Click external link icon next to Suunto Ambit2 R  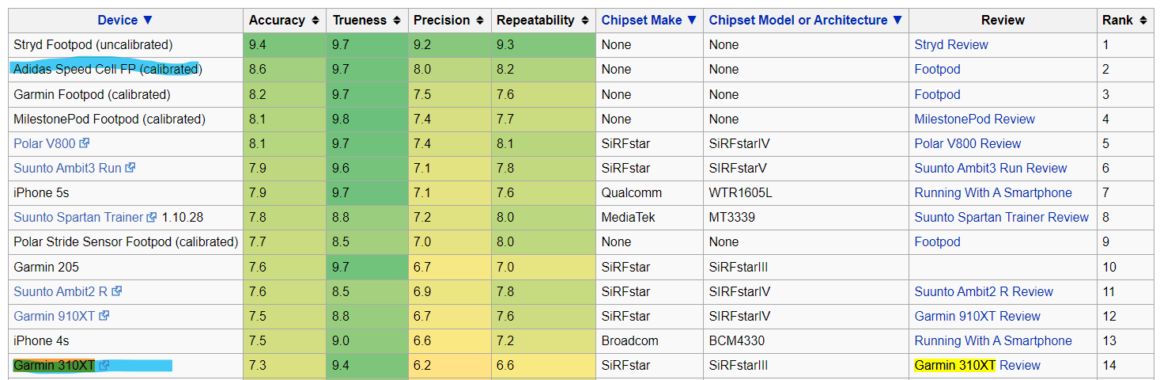coord(118,291)
